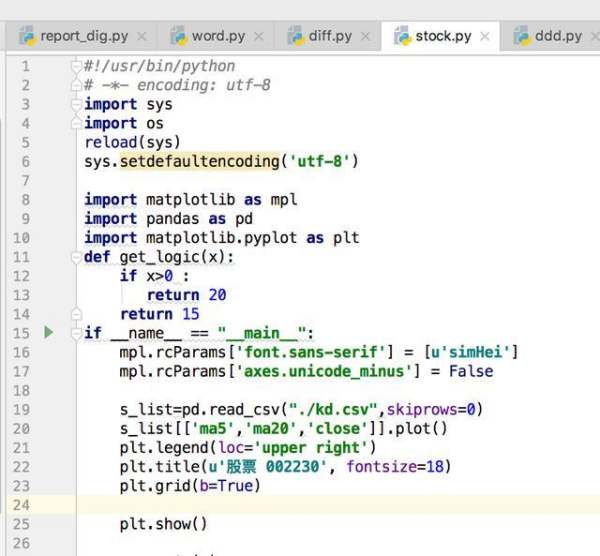
Task: Click the plt.show() call
Action: point(163,524)
